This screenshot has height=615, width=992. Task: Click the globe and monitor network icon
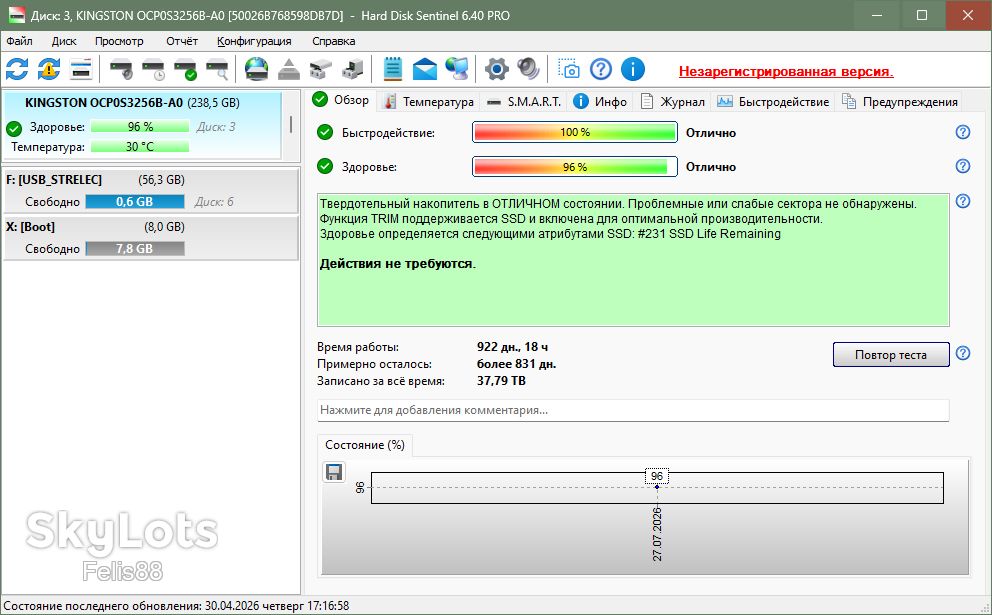[457, 68]
